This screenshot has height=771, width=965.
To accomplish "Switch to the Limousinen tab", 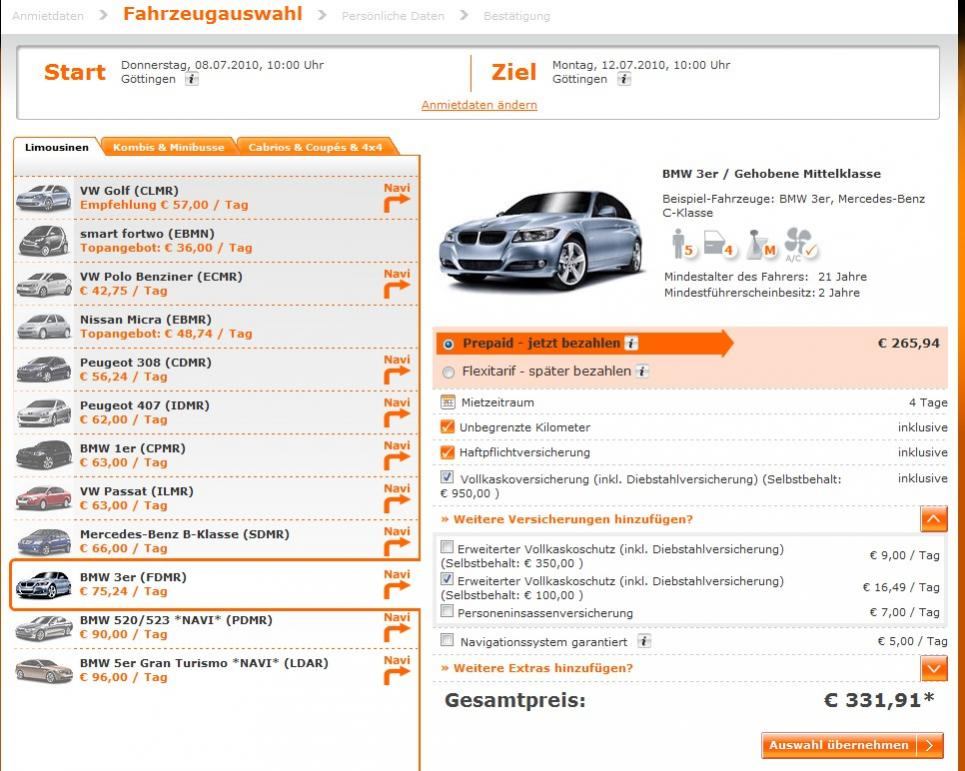I will 57,147.
